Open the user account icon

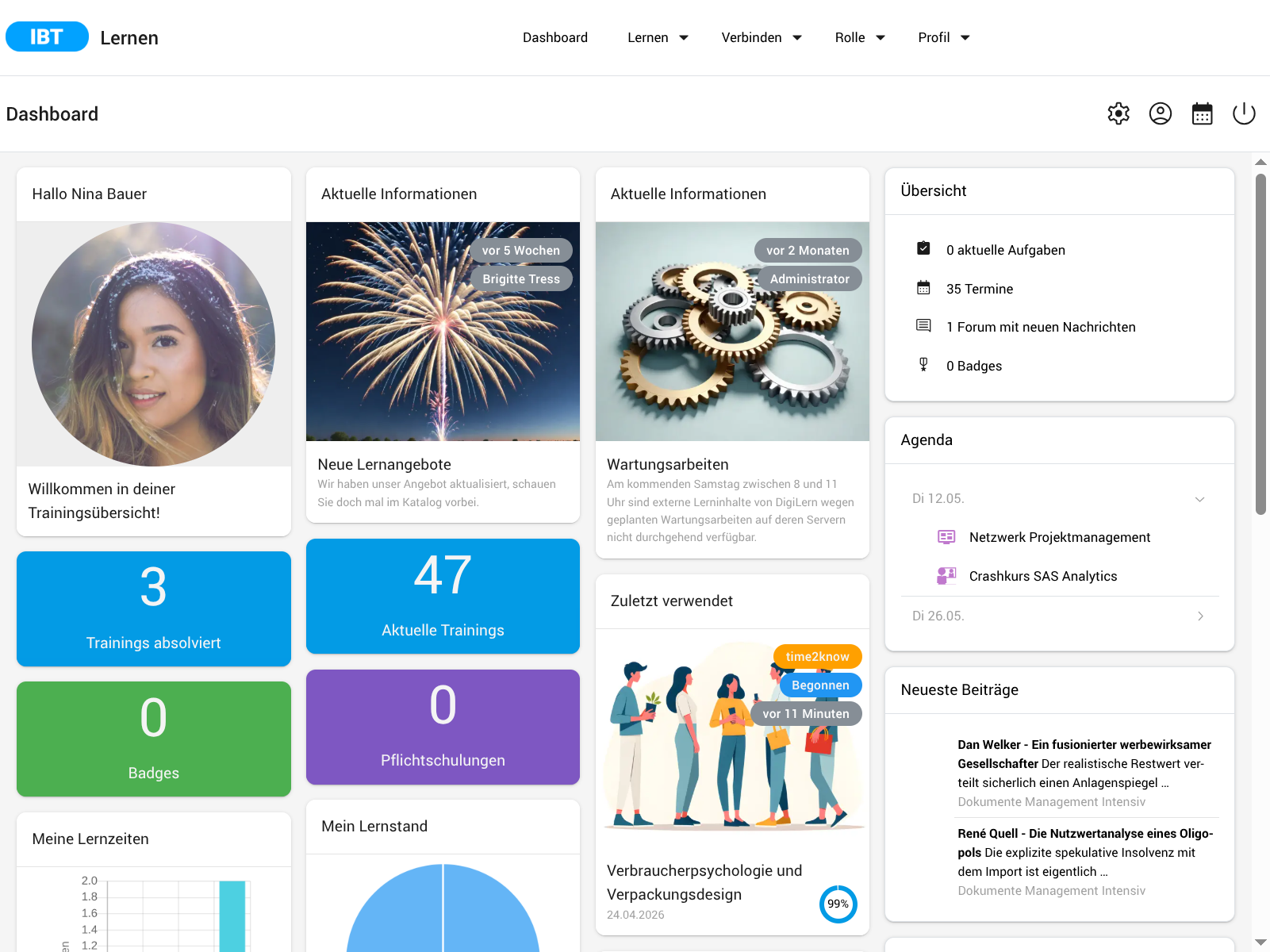[x=1161, y=113]
